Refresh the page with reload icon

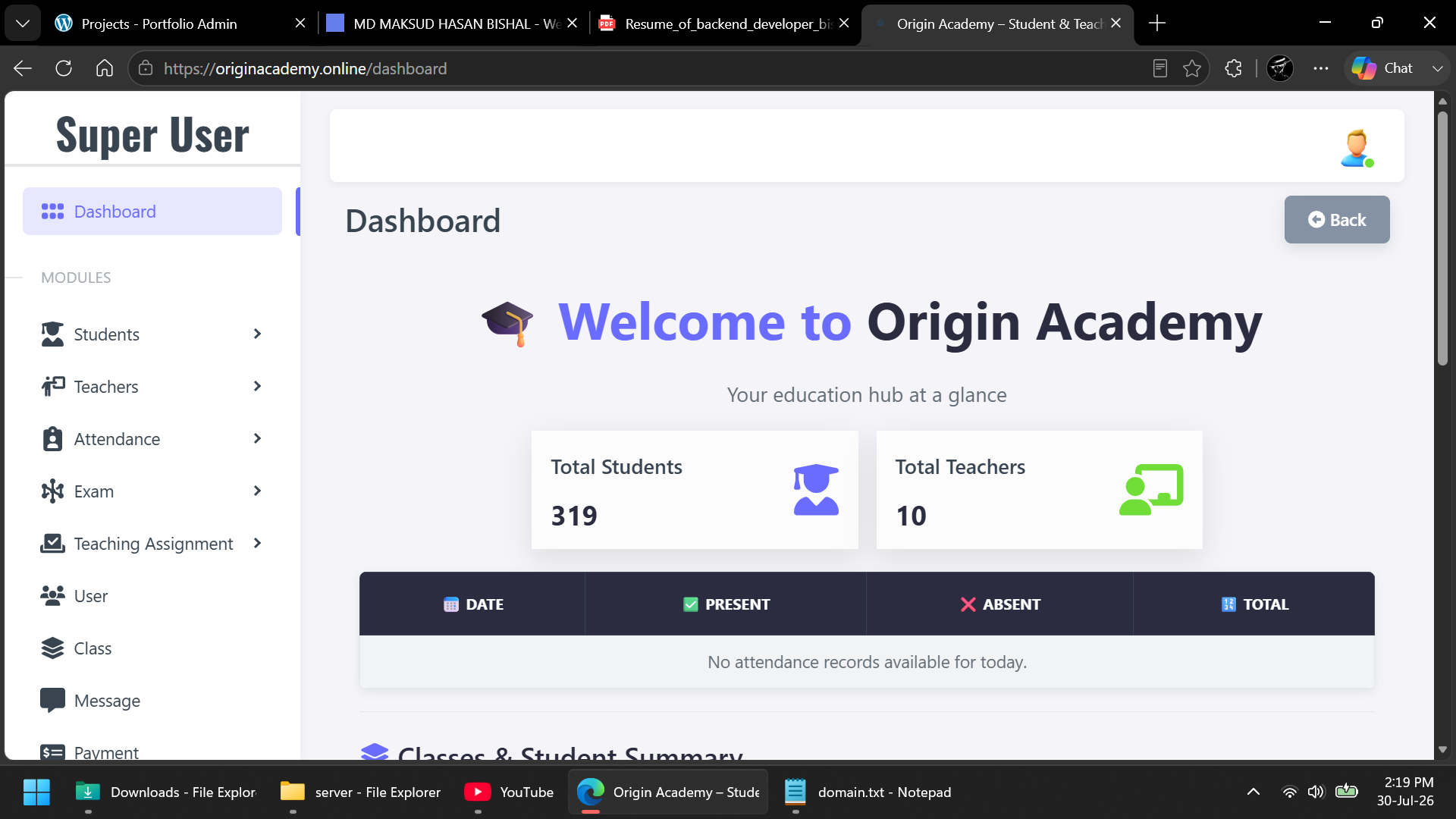click(x=64, y=68)
